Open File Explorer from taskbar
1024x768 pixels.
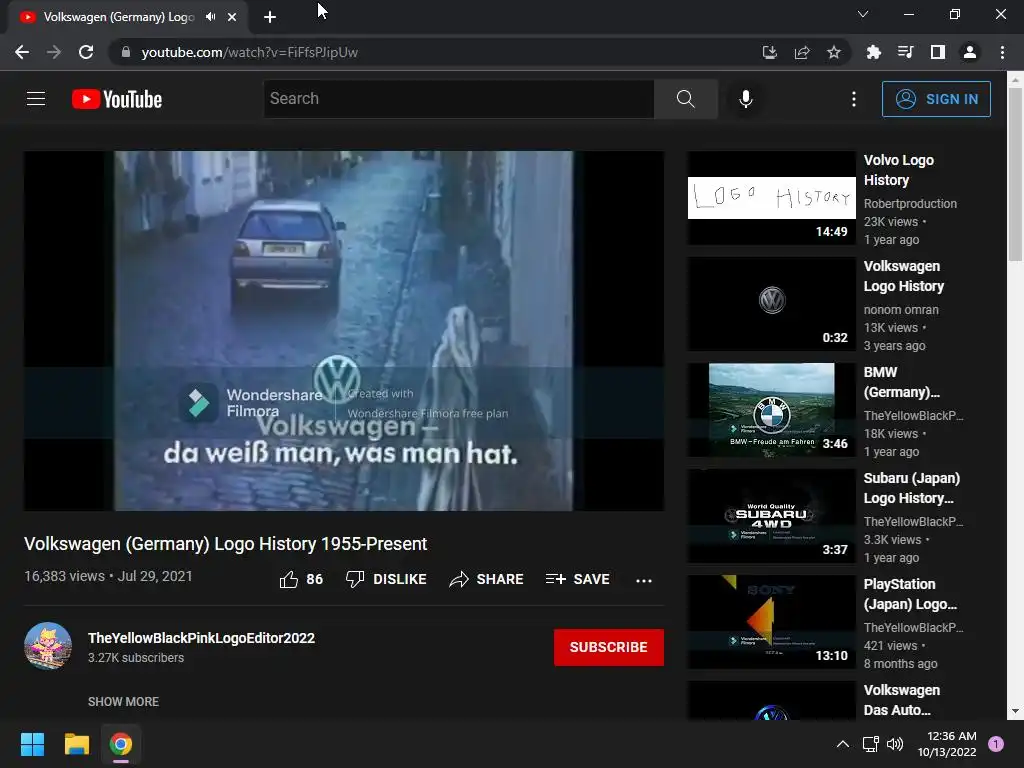[76, 744]
